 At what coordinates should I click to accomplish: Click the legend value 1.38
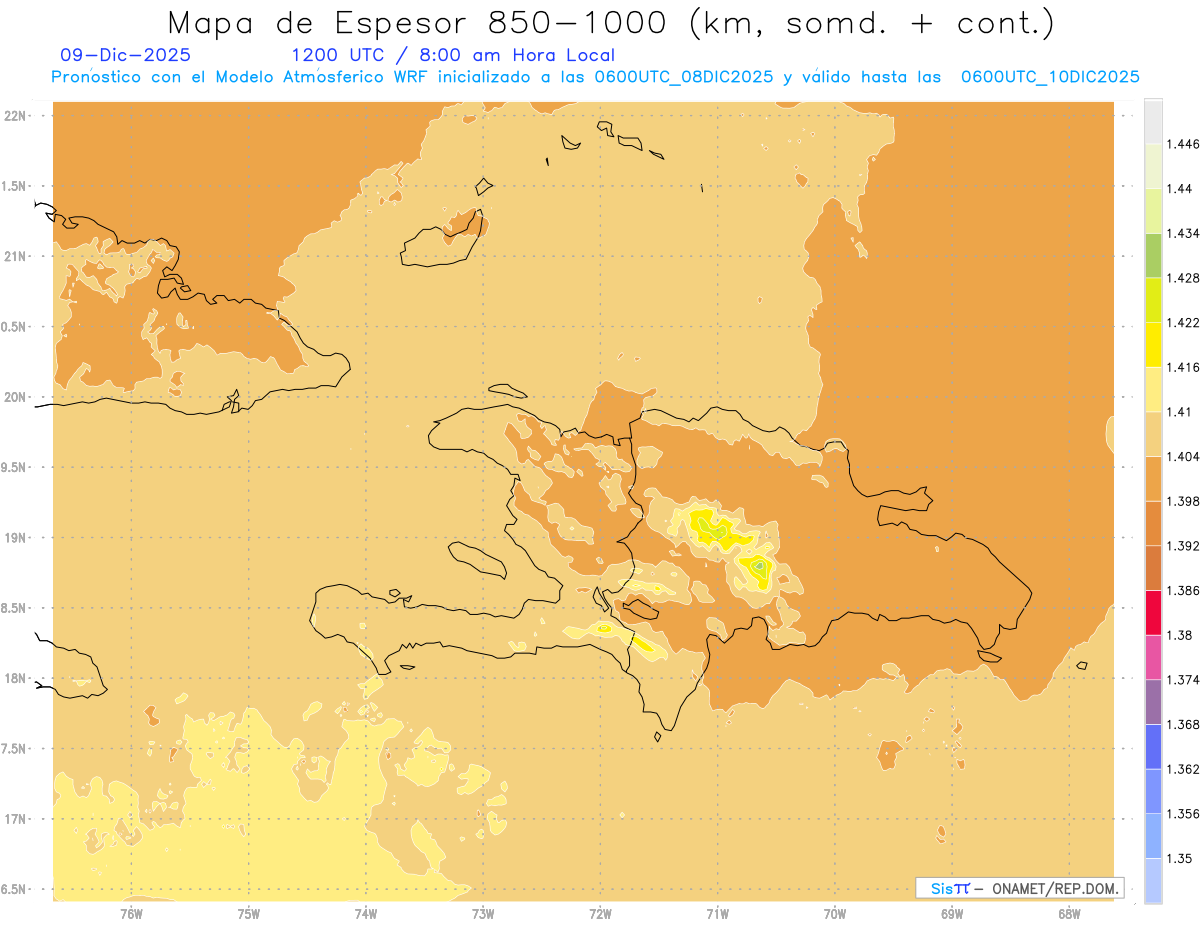[x=1180, y=635]
